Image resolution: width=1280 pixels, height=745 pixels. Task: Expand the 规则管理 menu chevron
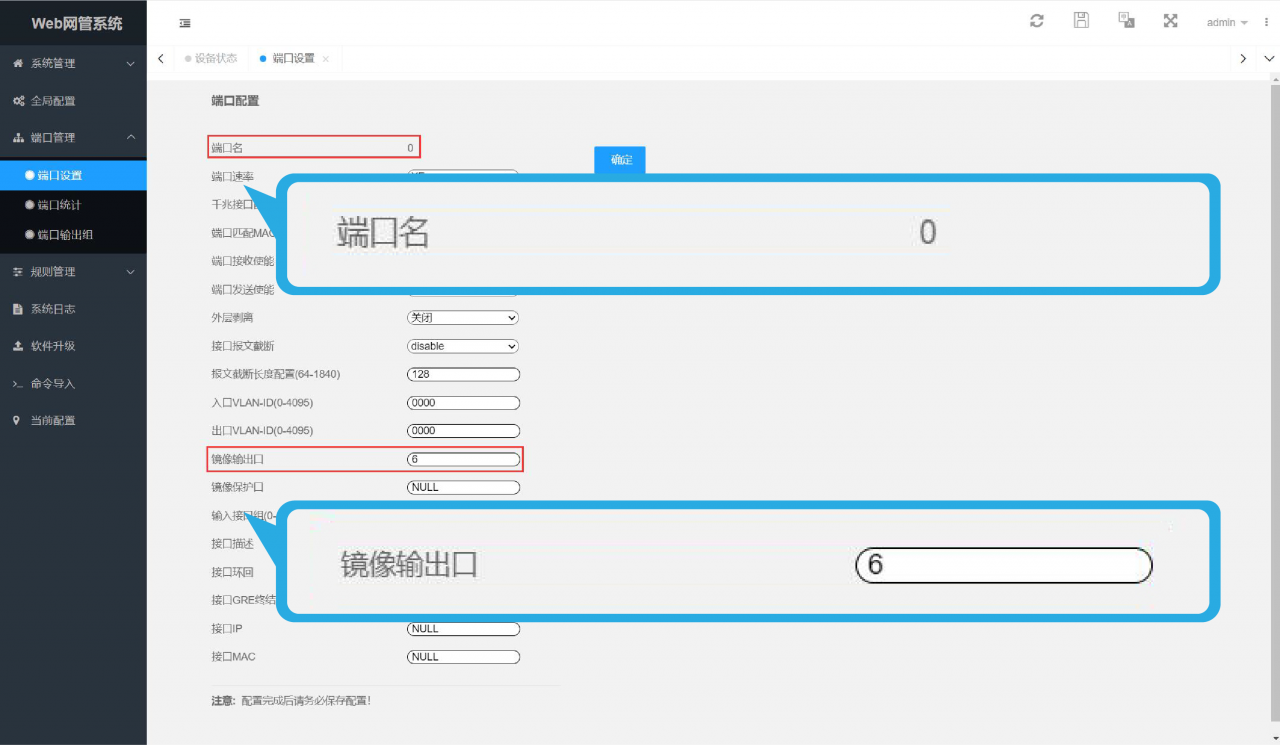(x=131, y=272)
